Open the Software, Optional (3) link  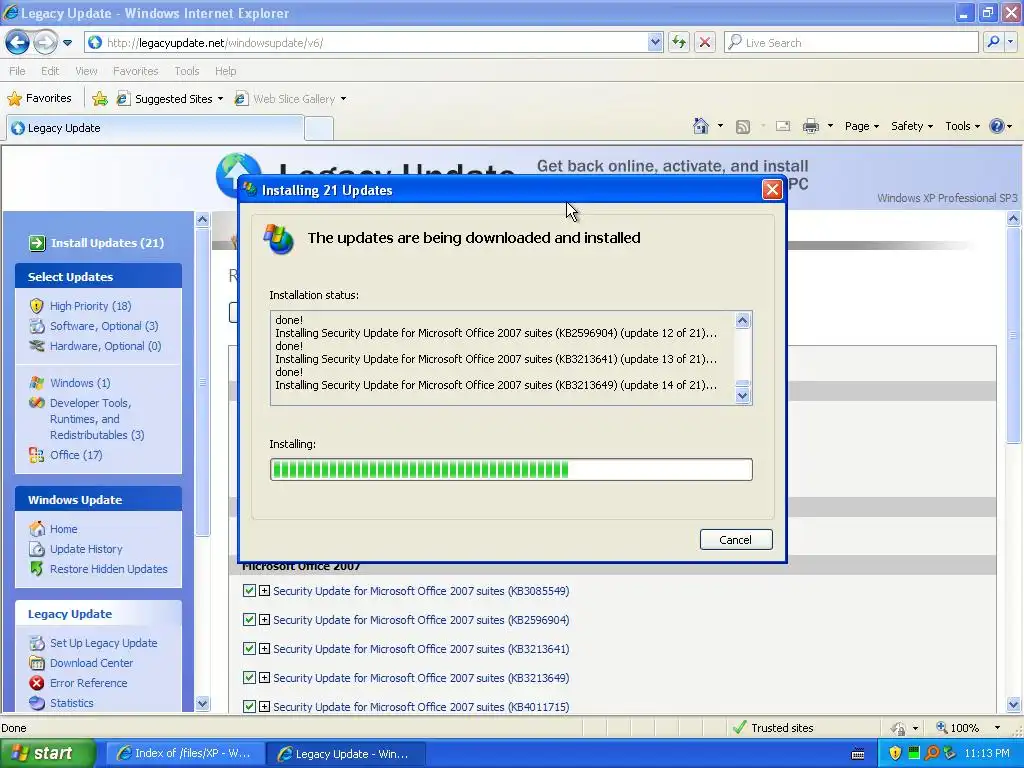(x=104, y=326)
